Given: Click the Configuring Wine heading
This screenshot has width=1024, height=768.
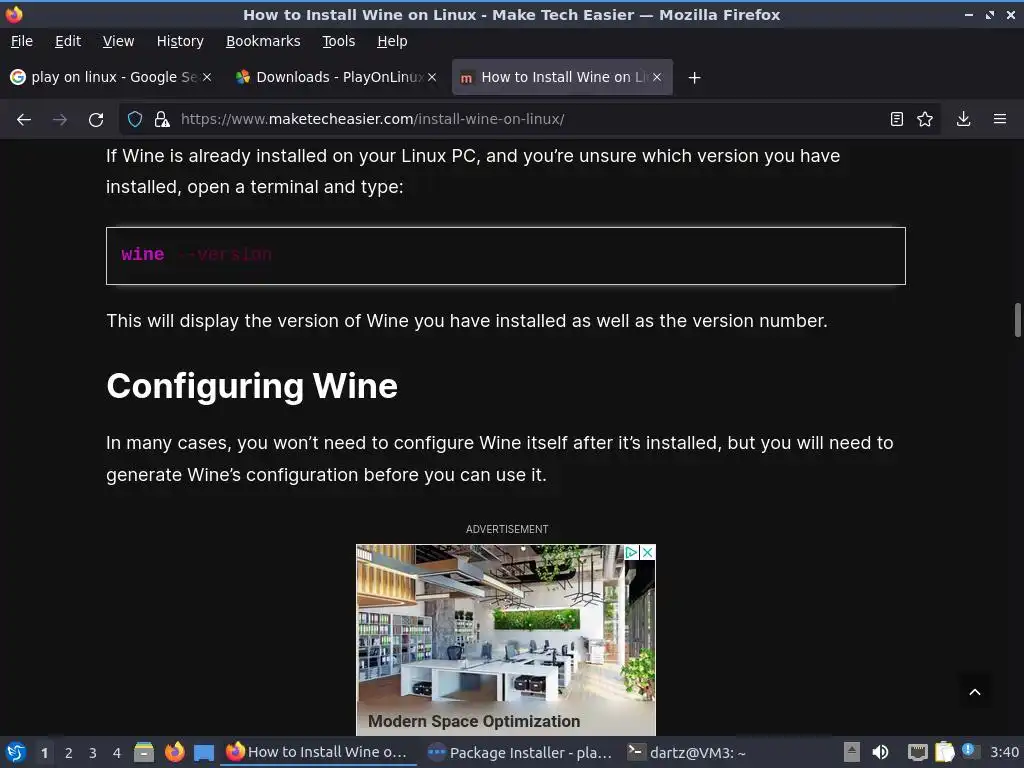Looking at the screenshot, I should pos(252,386).
